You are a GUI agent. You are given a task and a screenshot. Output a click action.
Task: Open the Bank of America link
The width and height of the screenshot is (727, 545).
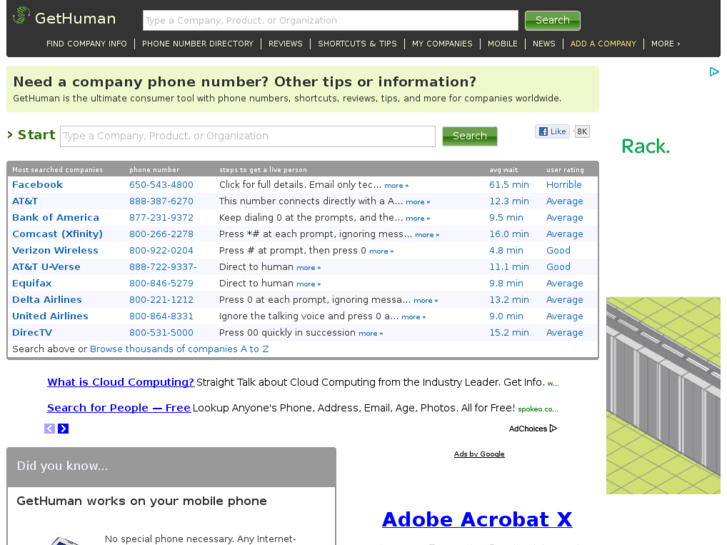(56, 218)
